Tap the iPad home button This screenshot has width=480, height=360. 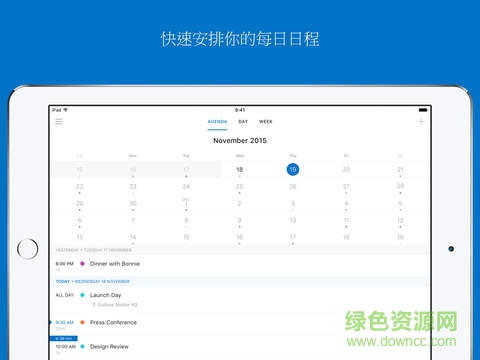[28, 249]
